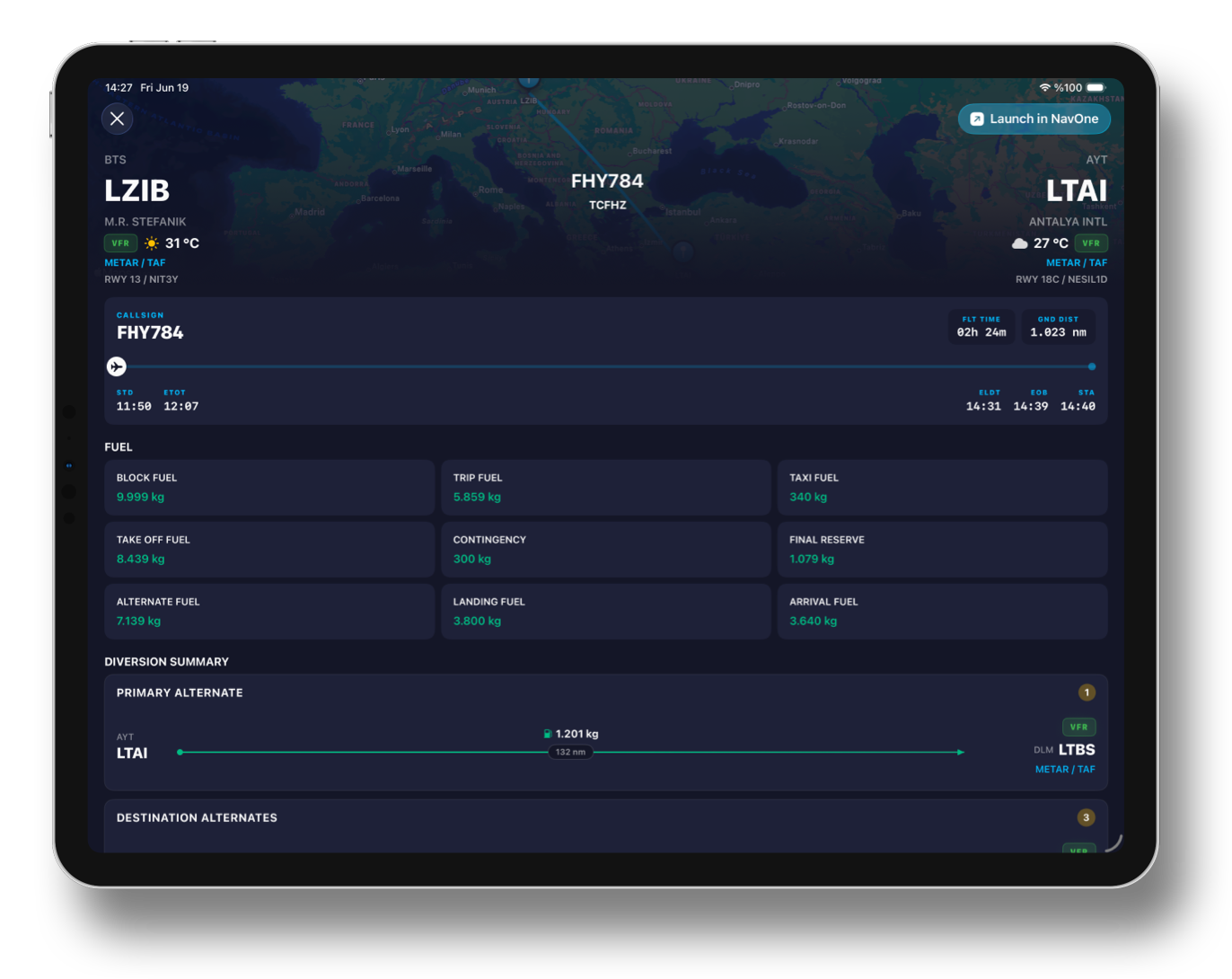1232x979 pixels.
Task: Select the Arrival Fuel 3.640 kg card
Action: click(x=943, y=612)
